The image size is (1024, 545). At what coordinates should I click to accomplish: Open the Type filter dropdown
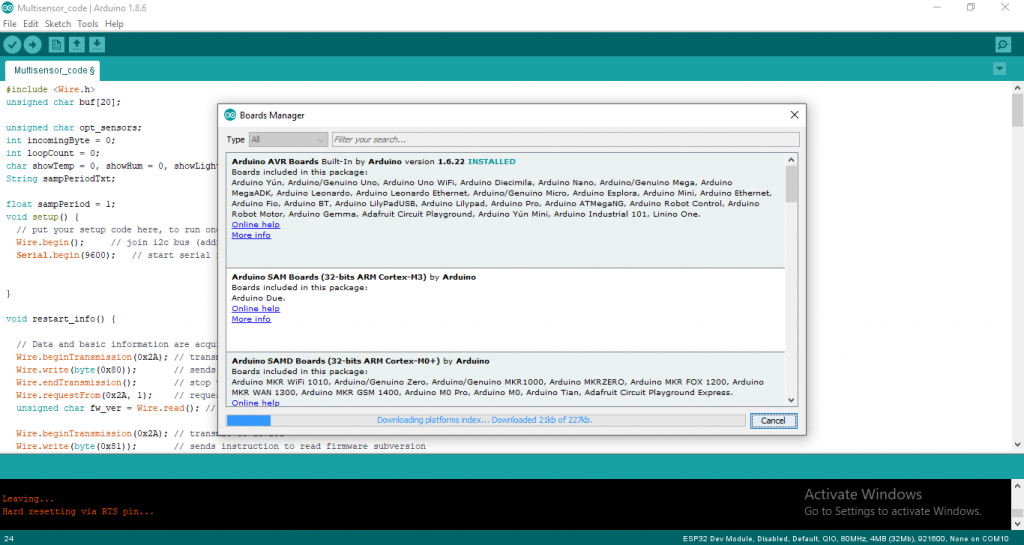point(288,140)
